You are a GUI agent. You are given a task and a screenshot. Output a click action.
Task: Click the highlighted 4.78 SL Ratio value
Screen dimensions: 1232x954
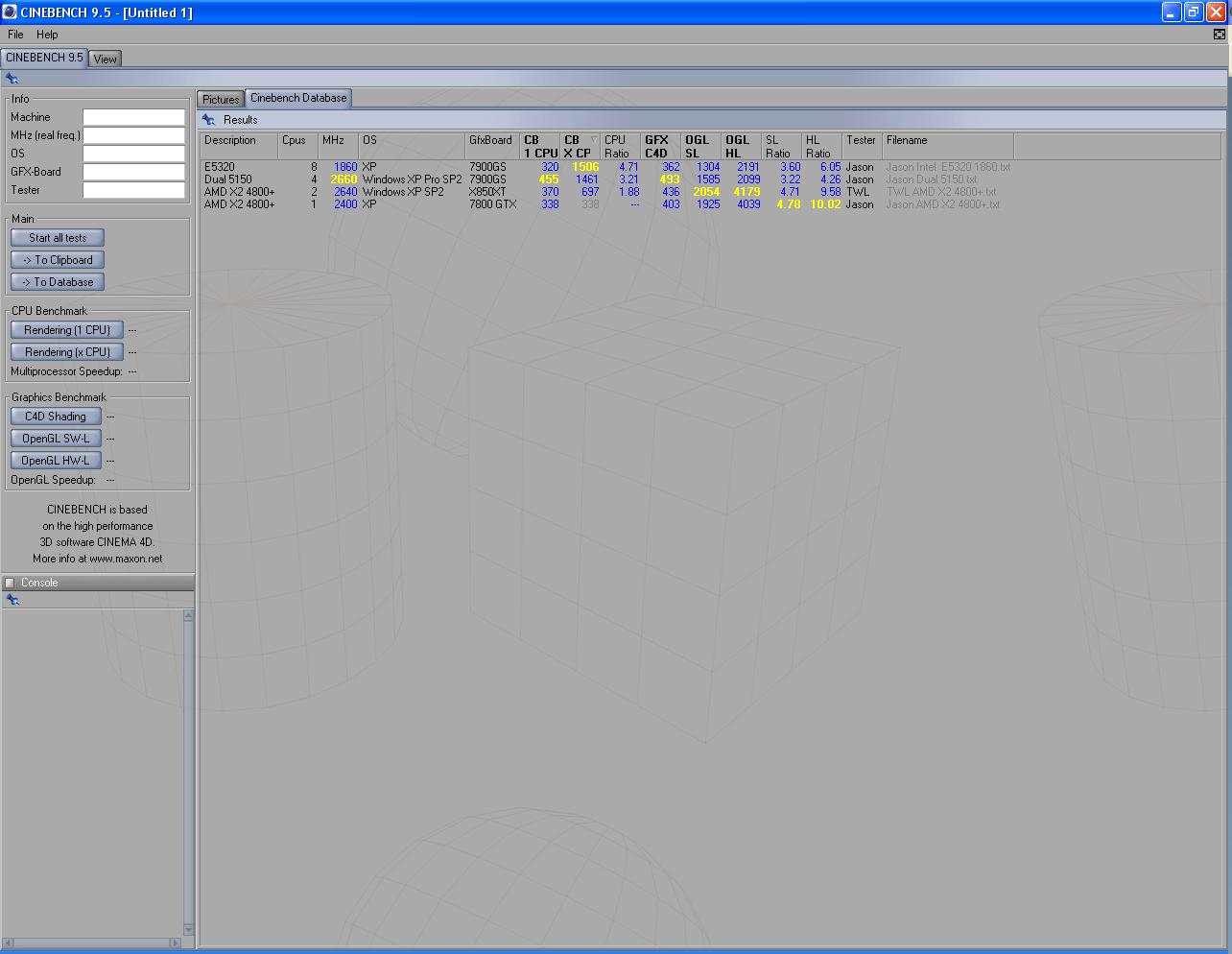tap(789, 204)
